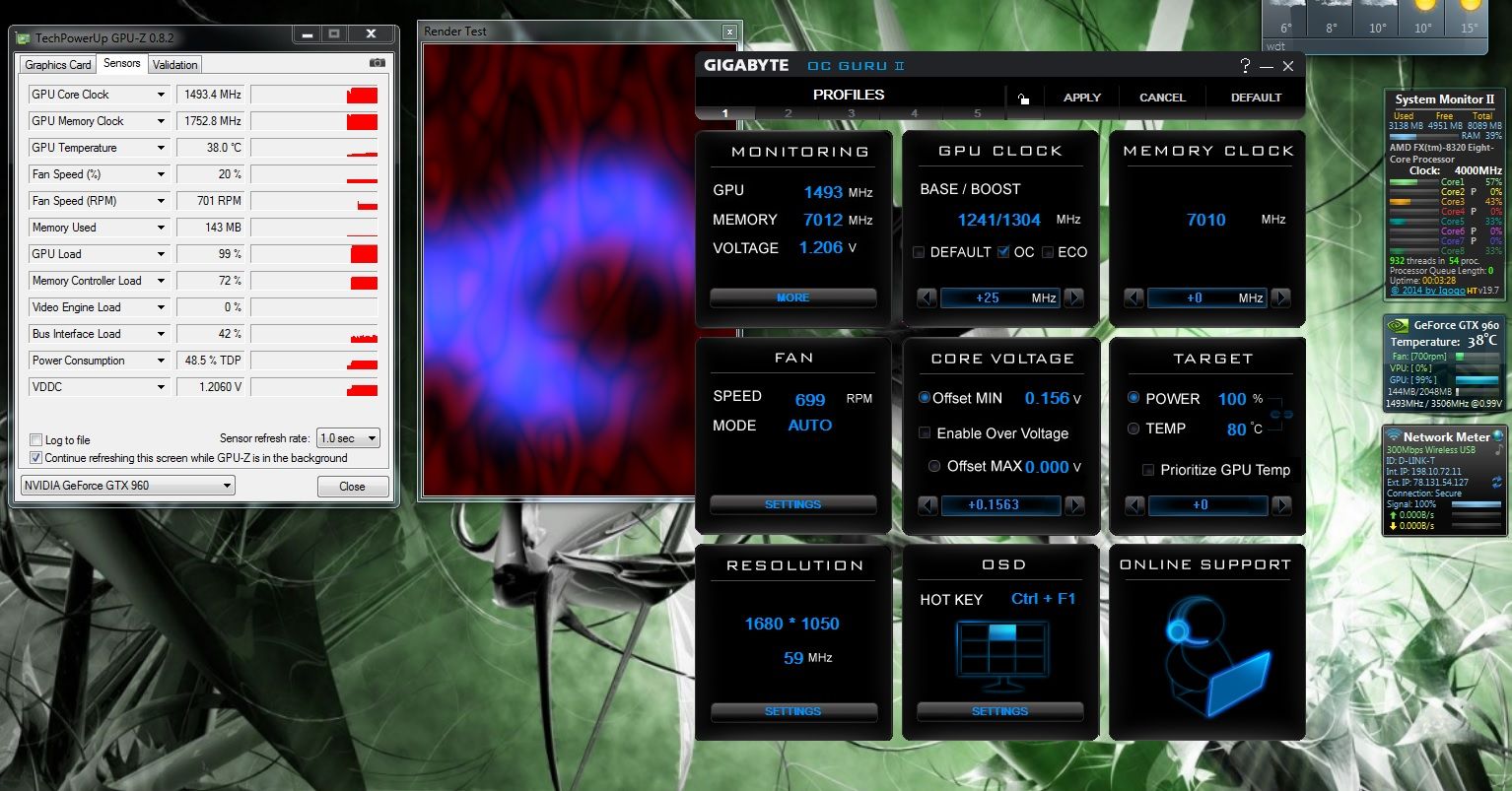Take a GPU-Z screenshot with camera icon
Screen dimensions: 1512x791
tap(378, 63)
